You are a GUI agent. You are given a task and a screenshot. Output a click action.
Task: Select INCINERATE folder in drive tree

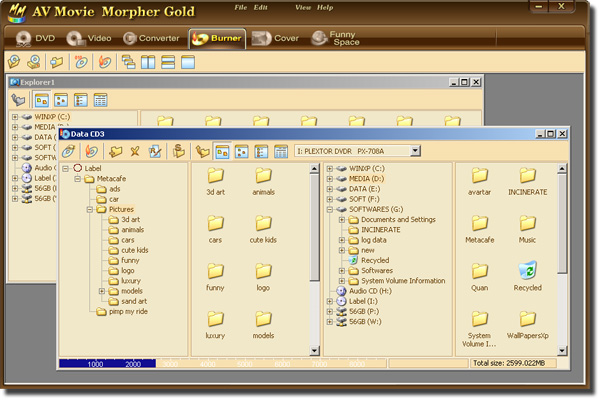[x=375, y=230]
